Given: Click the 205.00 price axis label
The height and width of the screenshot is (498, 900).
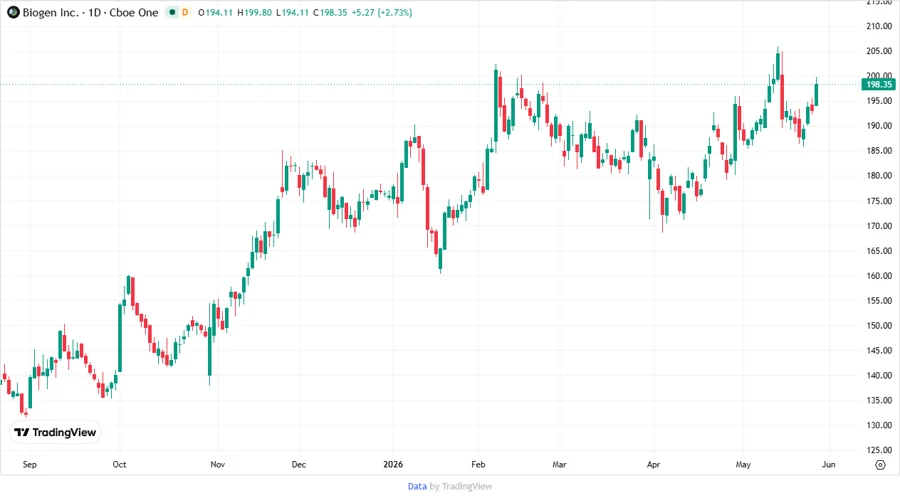Looking at the screenshot, I should [879, 51].
